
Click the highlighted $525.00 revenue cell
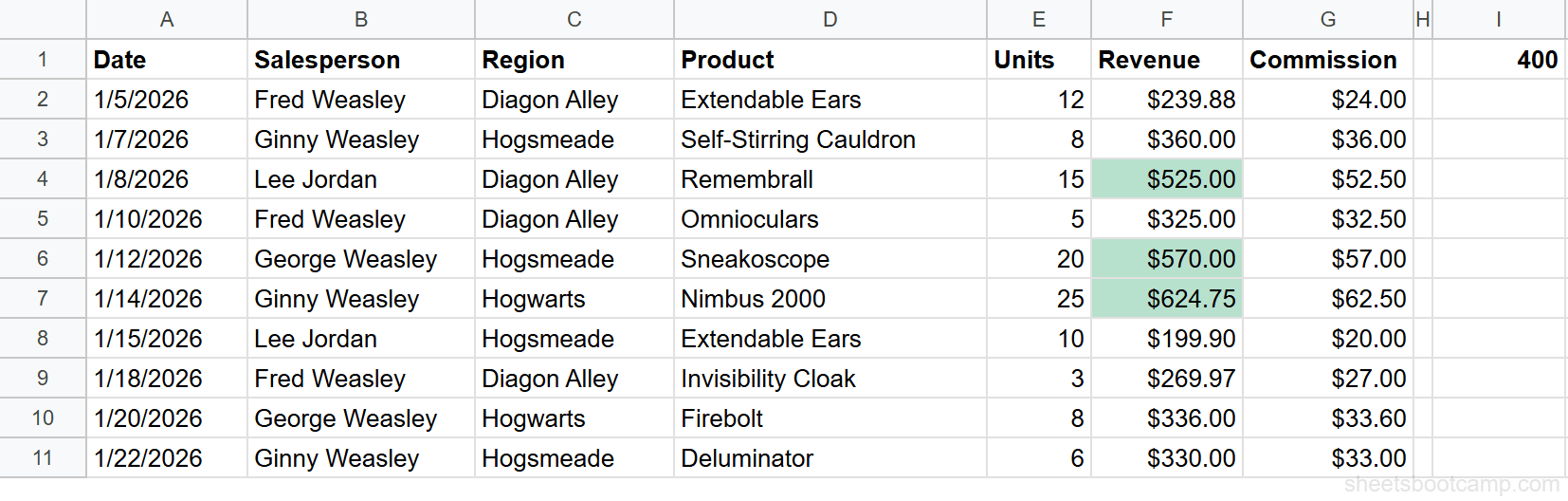pyautogui.click(x=1167, y=179)
